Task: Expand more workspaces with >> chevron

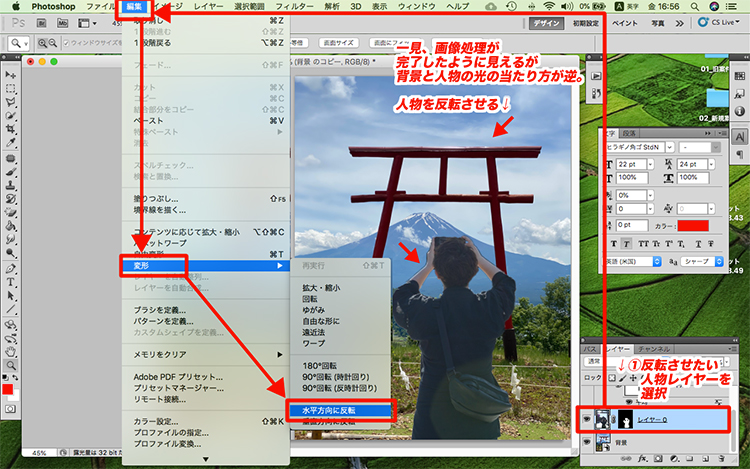Action: [679, 23]
